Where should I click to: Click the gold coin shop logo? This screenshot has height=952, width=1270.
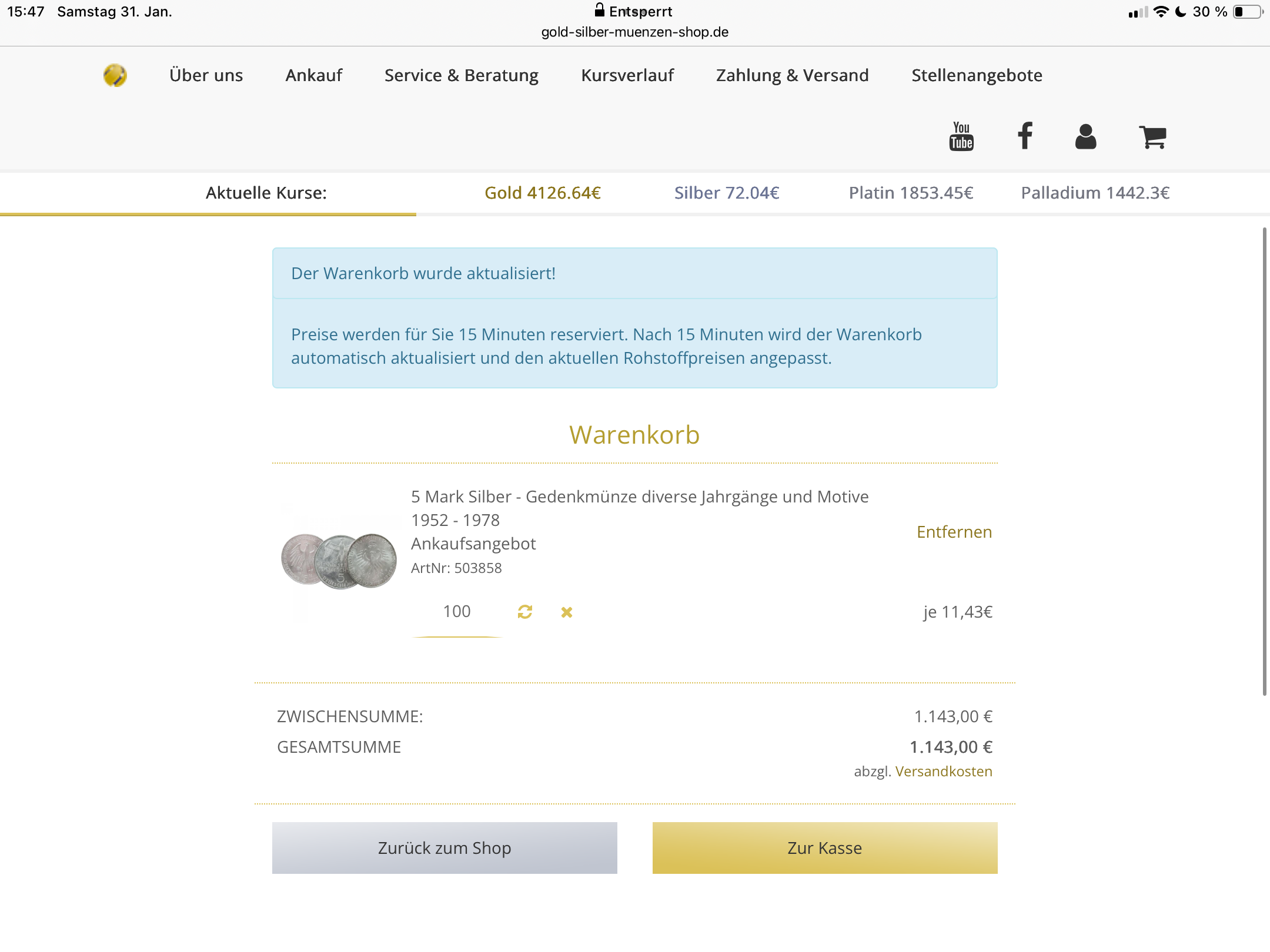click(x=115, y=75)
